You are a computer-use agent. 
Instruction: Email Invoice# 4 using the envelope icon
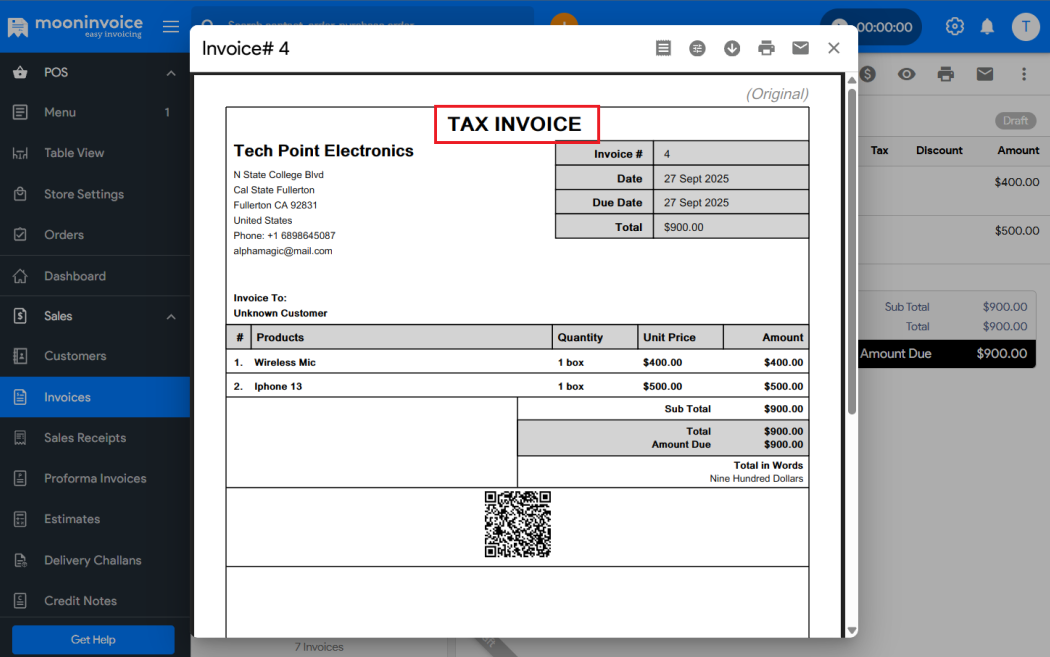pos(800,47)
